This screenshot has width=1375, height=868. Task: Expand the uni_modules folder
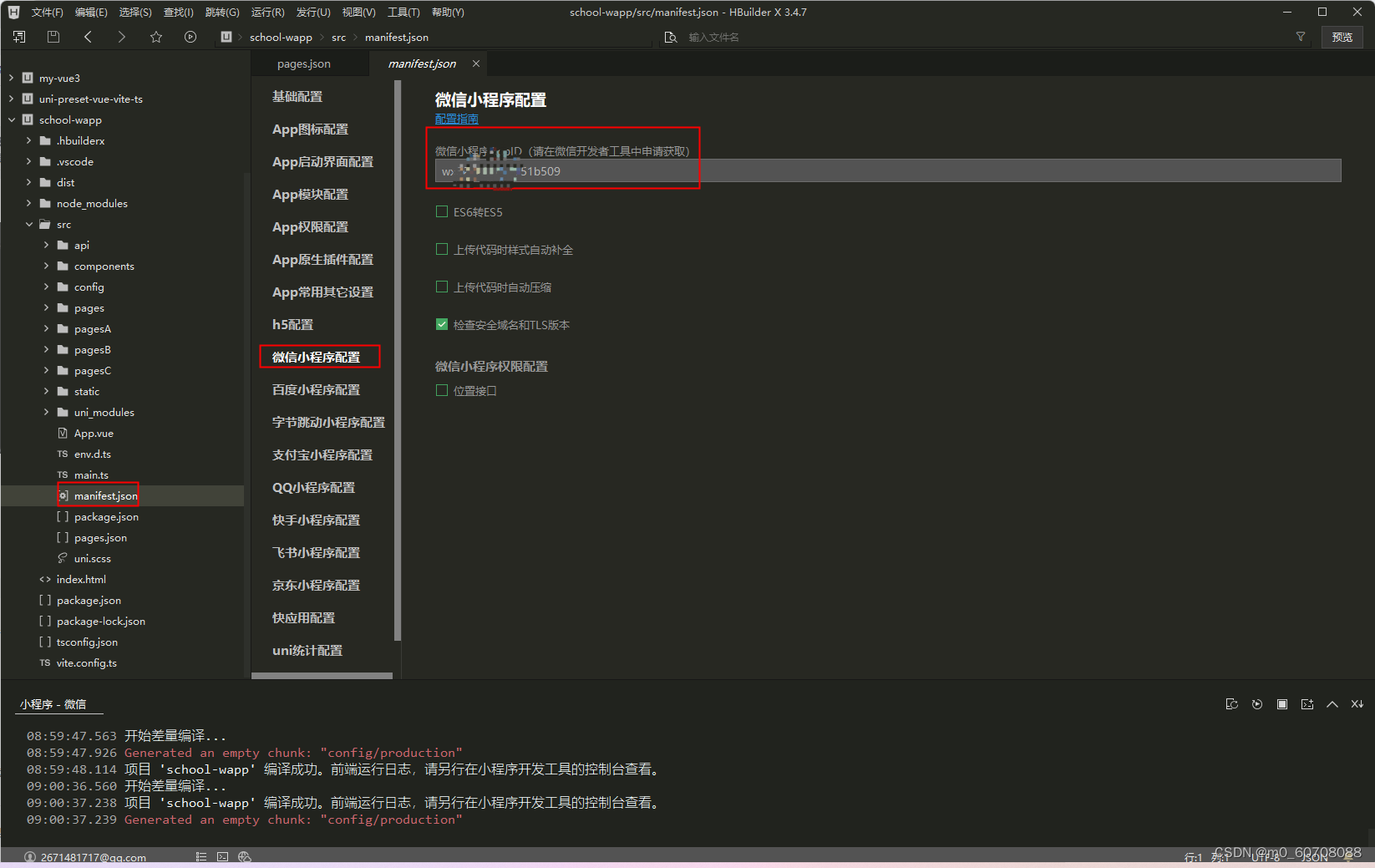point(47,412)
